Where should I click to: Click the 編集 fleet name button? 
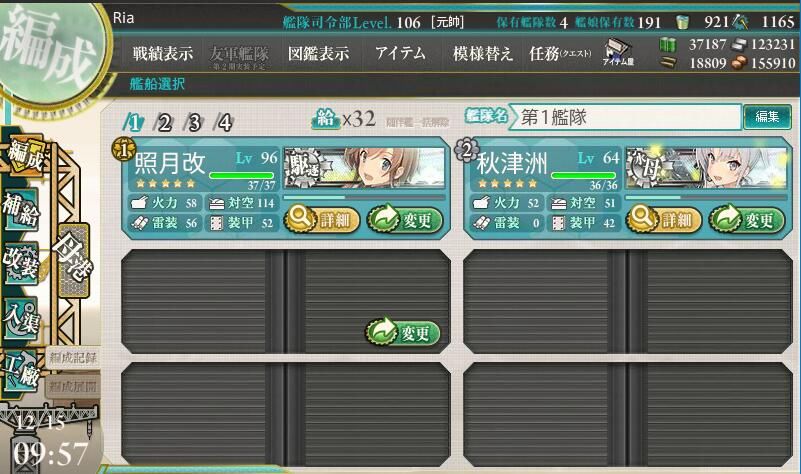point(767,117)
